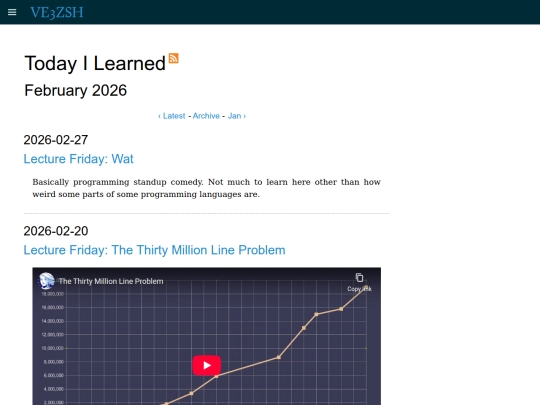Subscribe via the orange RSS feed icon
Image resolution: width=540 pixels, height=405 pixels.
coord(174,58)
